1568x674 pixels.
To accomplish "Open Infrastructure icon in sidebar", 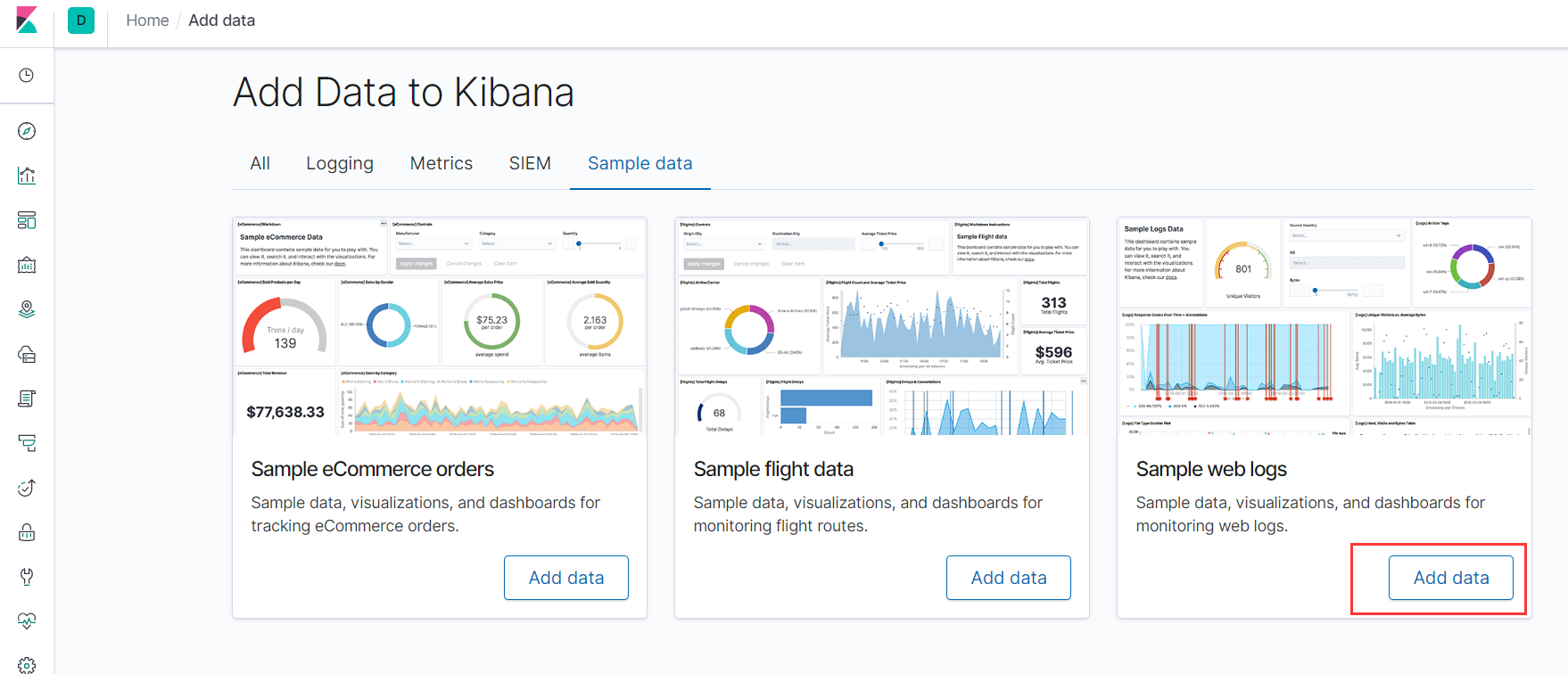I will [x=27, y=354].
